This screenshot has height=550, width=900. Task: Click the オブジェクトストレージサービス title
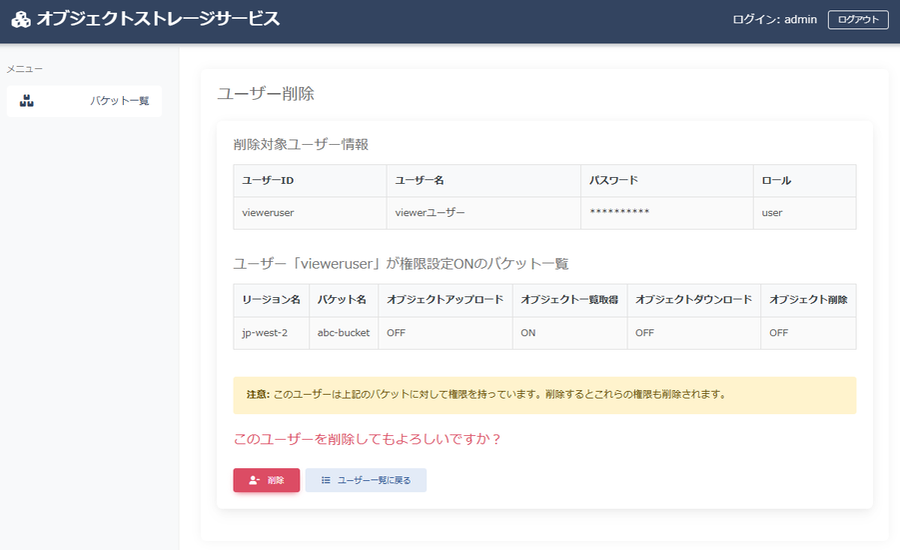pyautogui.click(x=158, y=19)
